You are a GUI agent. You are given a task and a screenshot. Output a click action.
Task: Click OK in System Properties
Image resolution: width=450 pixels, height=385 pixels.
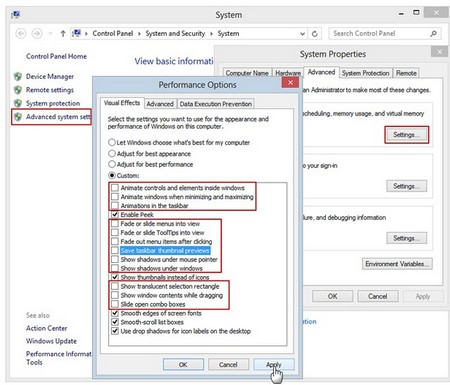pyautogui.click(x=332, y=296)
